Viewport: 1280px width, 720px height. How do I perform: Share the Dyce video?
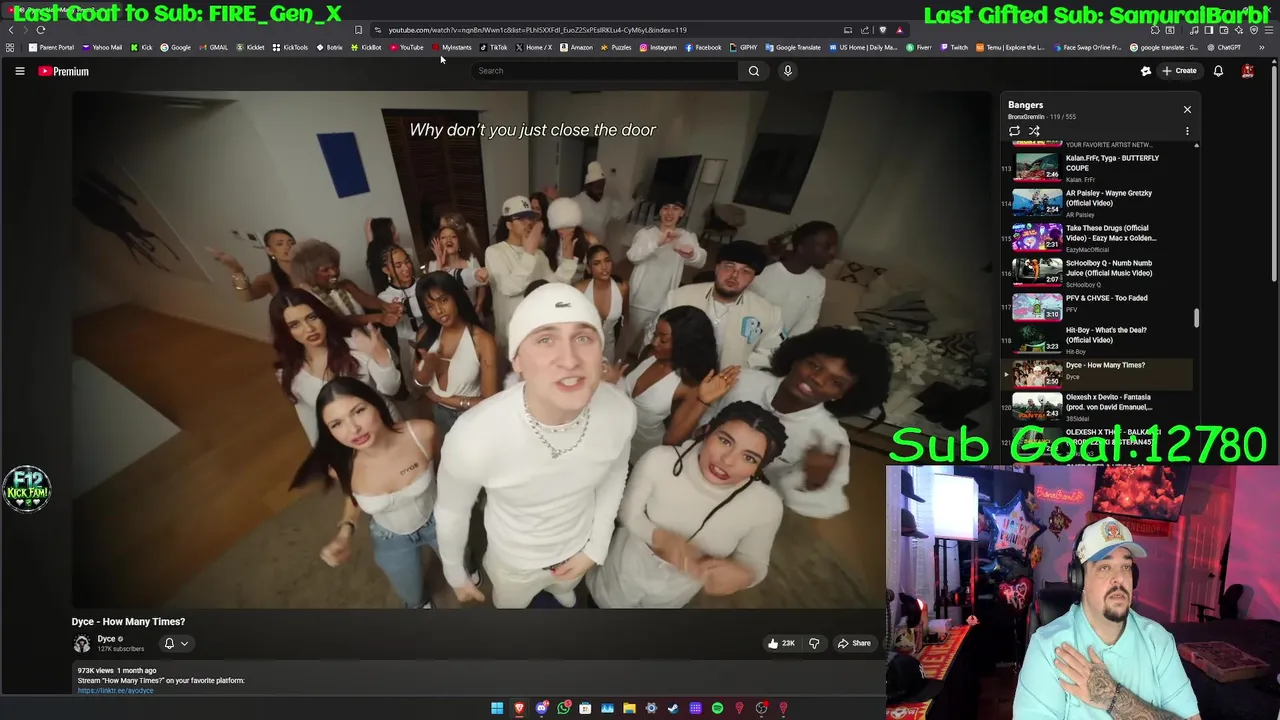coord(854,643)
